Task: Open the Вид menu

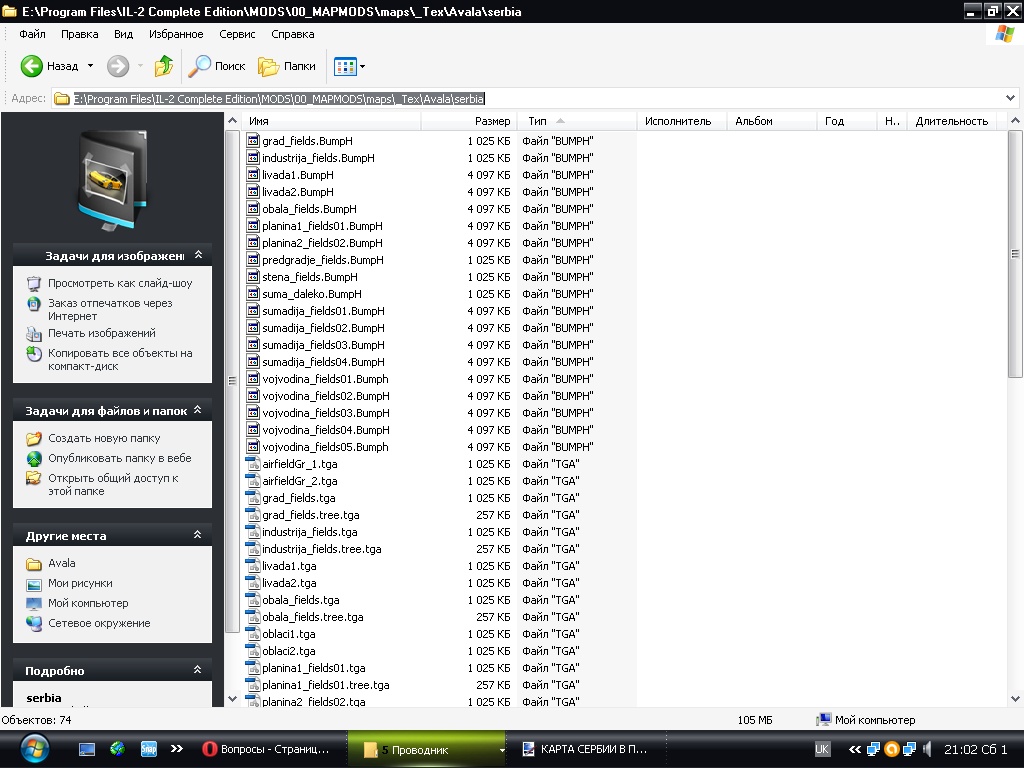Action: pyautogui.click(x=123, y=34)
